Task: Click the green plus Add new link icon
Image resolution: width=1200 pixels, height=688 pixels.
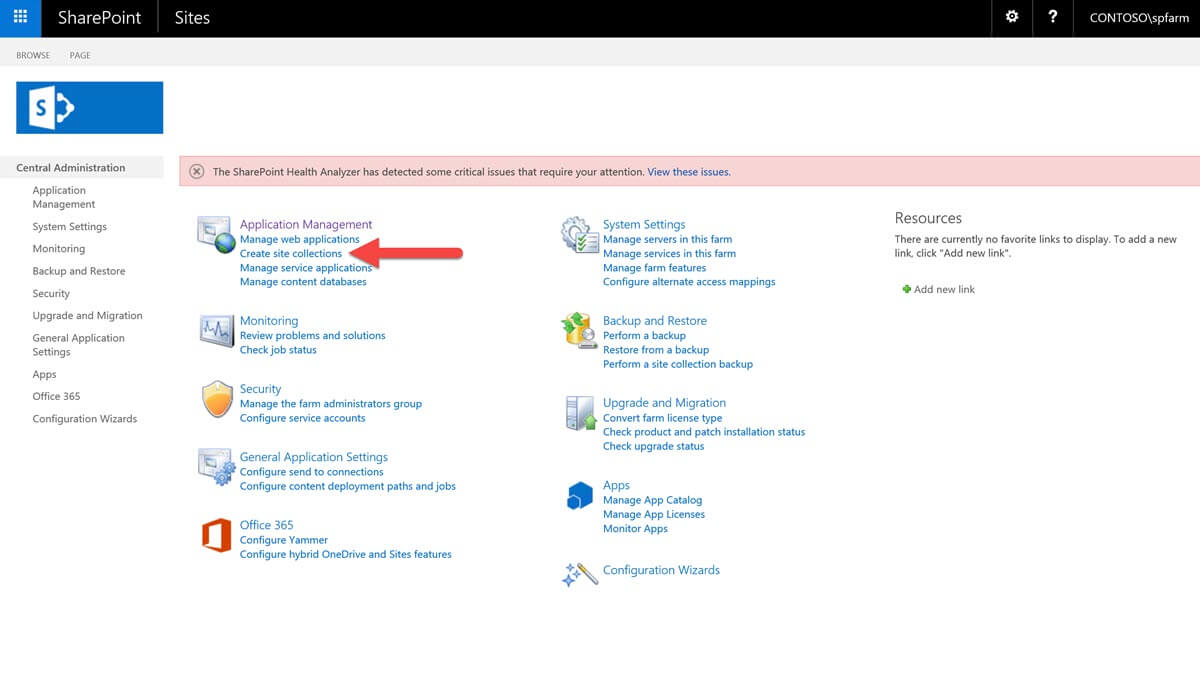Action: point(907,289)
